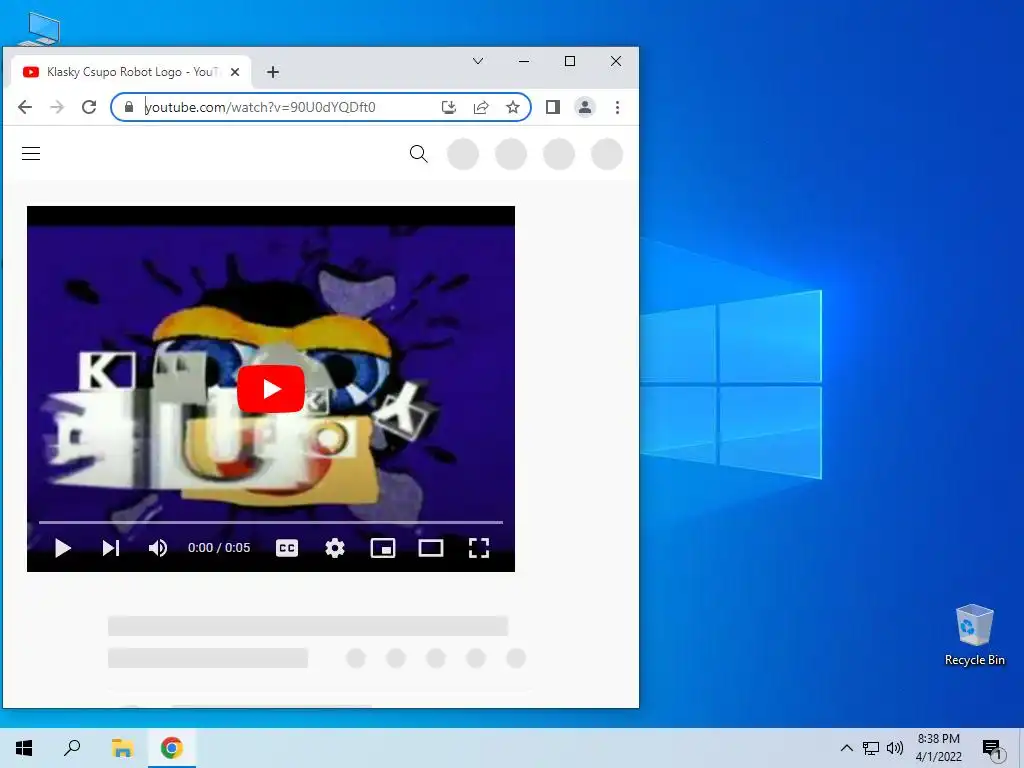Share this page using the address bar icon

pyautogui.click(x=481, y=107)
